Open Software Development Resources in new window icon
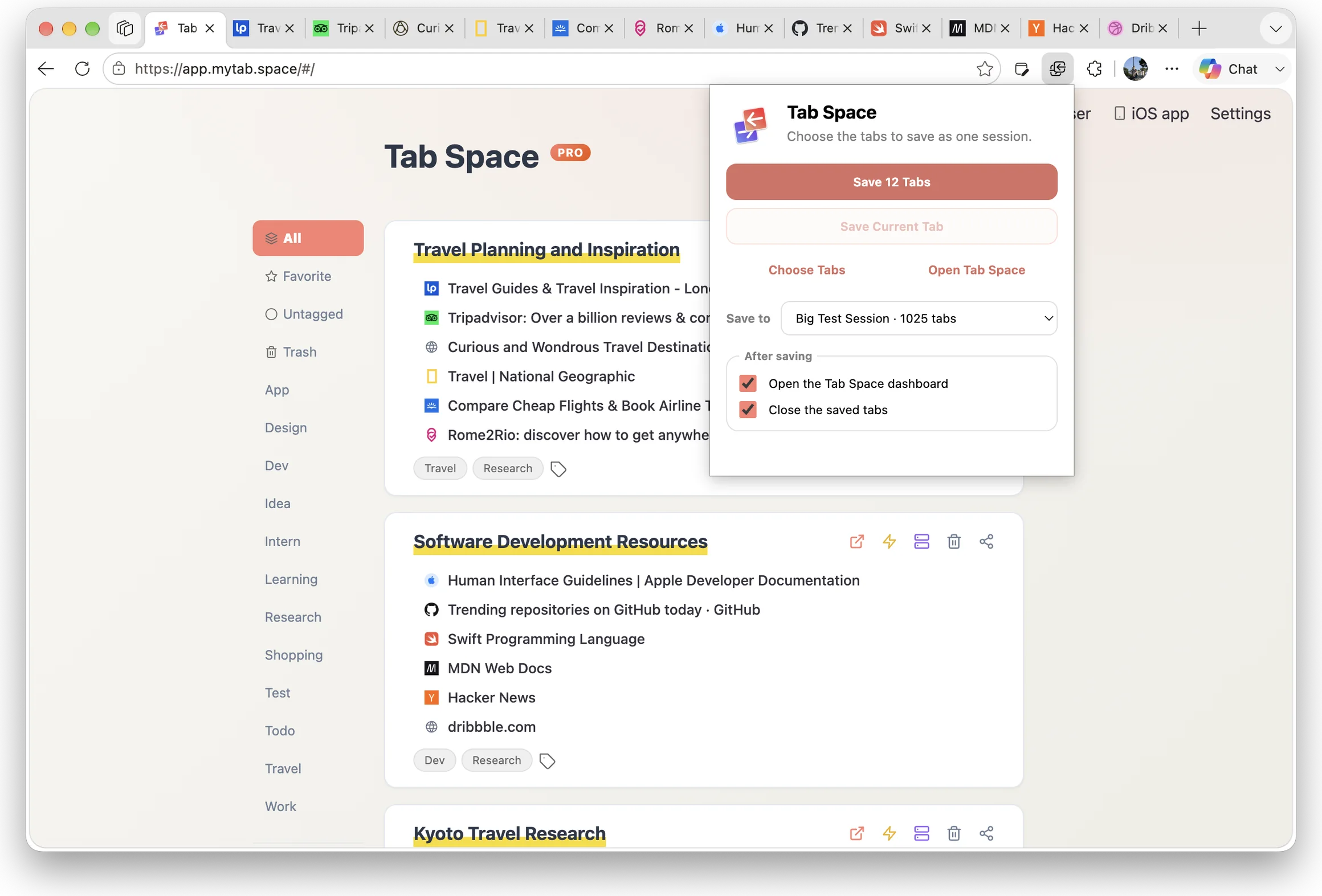 (x=856, y=541)
